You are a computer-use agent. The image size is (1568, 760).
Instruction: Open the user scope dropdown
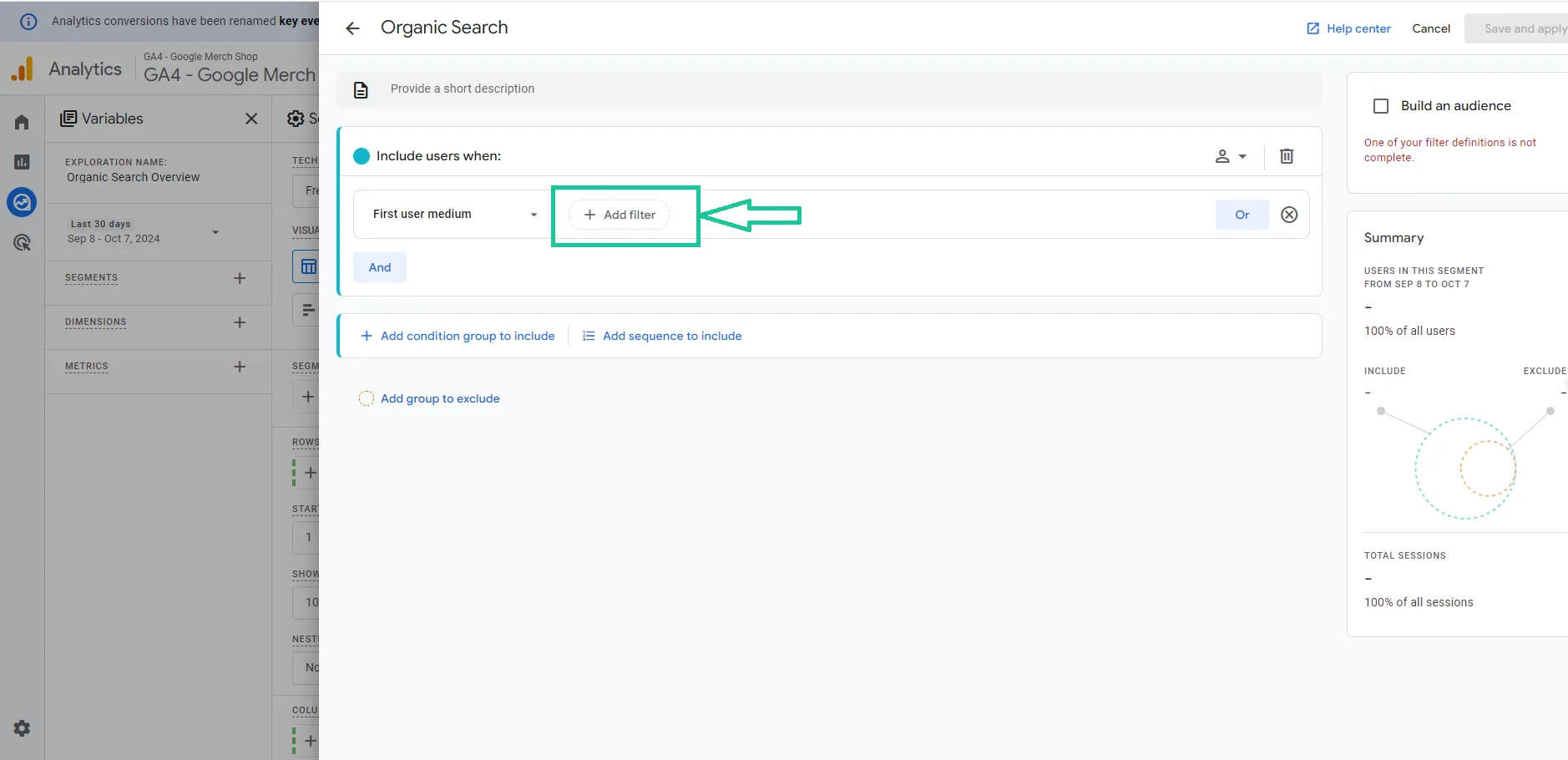1231,156
